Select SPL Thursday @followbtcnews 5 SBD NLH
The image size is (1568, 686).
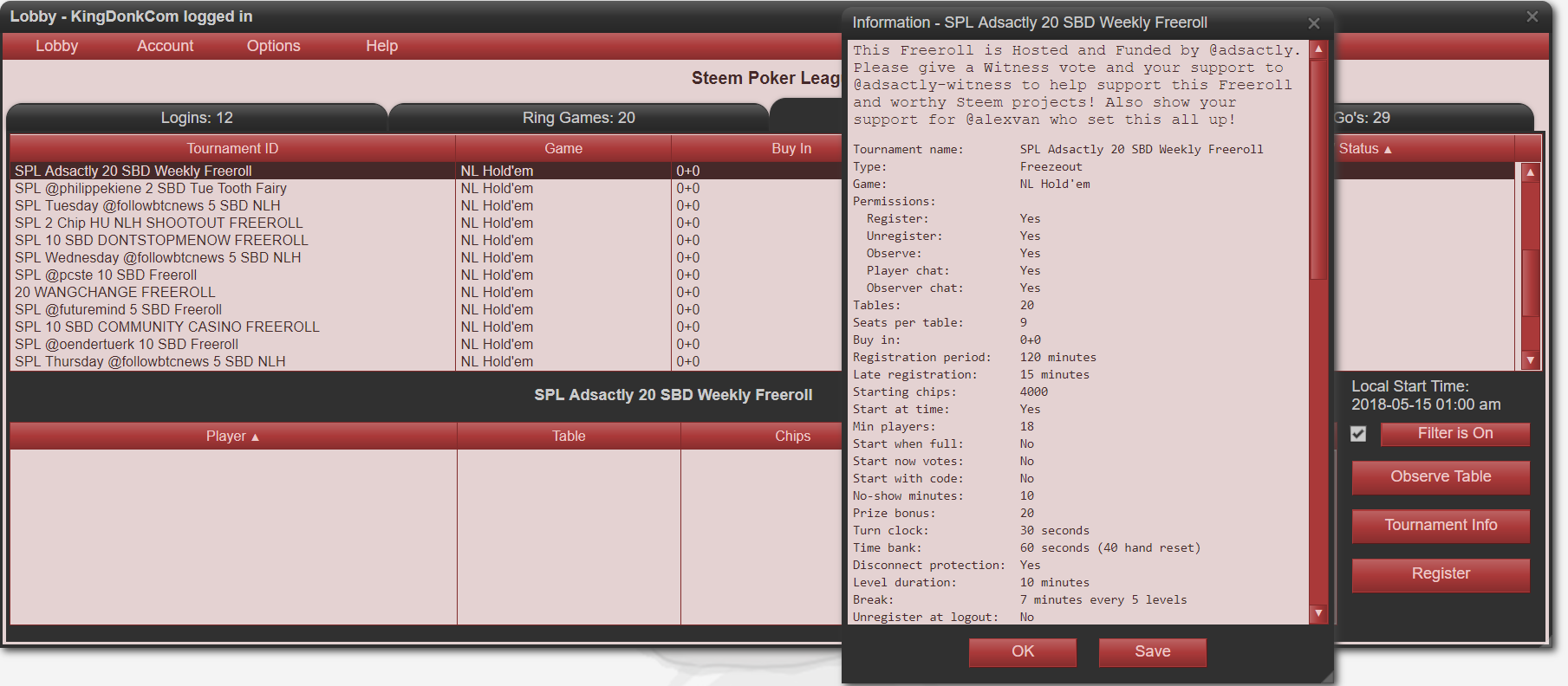(x=426, y=362)
